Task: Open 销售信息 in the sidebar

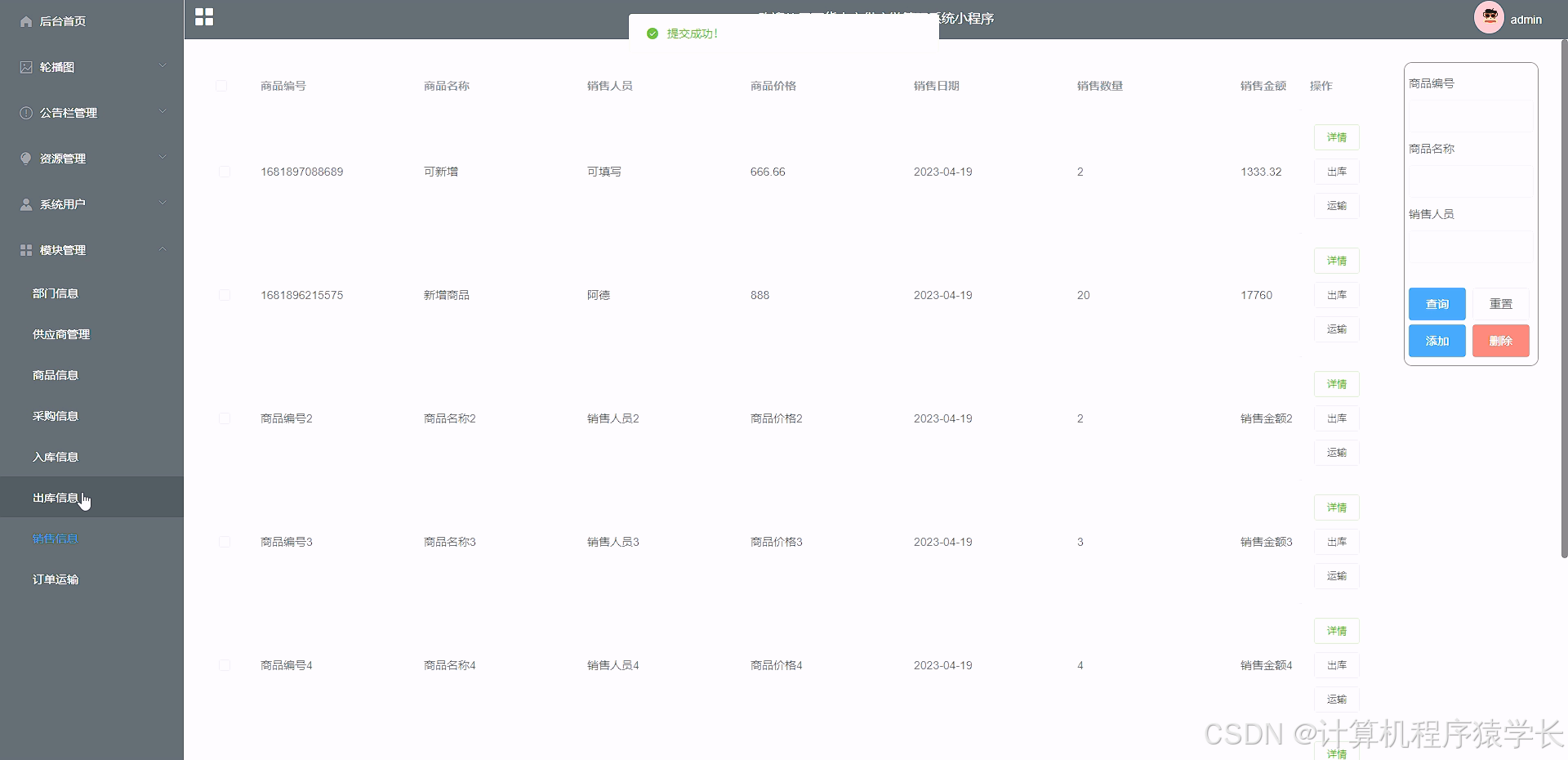Action: [x=91, y=539]
